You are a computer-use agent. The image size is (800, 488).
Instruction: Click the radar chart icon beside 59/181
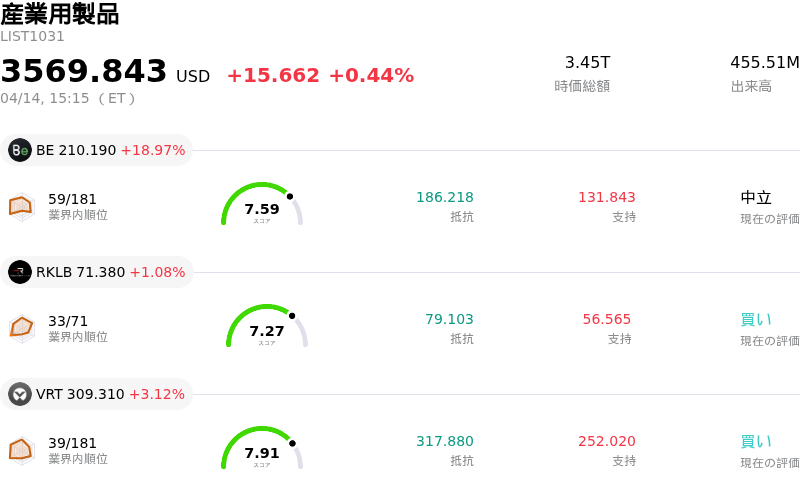pyautogui.click(x=22, y=206)
